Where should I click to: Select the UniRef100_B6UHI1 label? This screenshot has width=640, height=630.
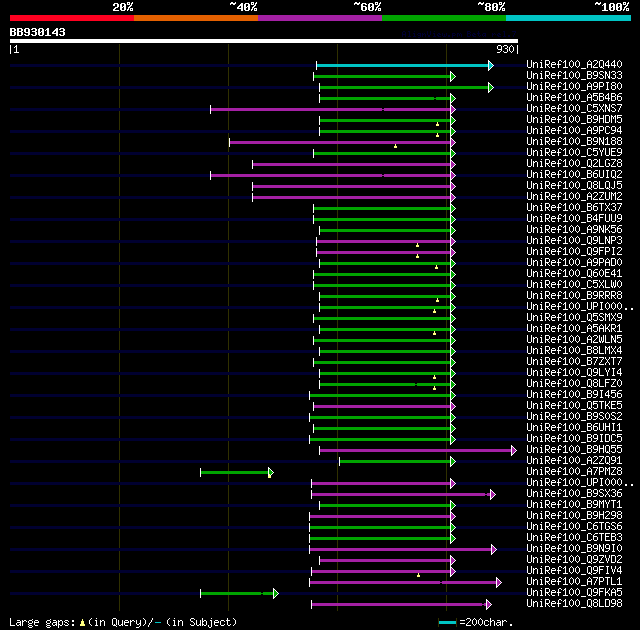click(x=574, y=428)
